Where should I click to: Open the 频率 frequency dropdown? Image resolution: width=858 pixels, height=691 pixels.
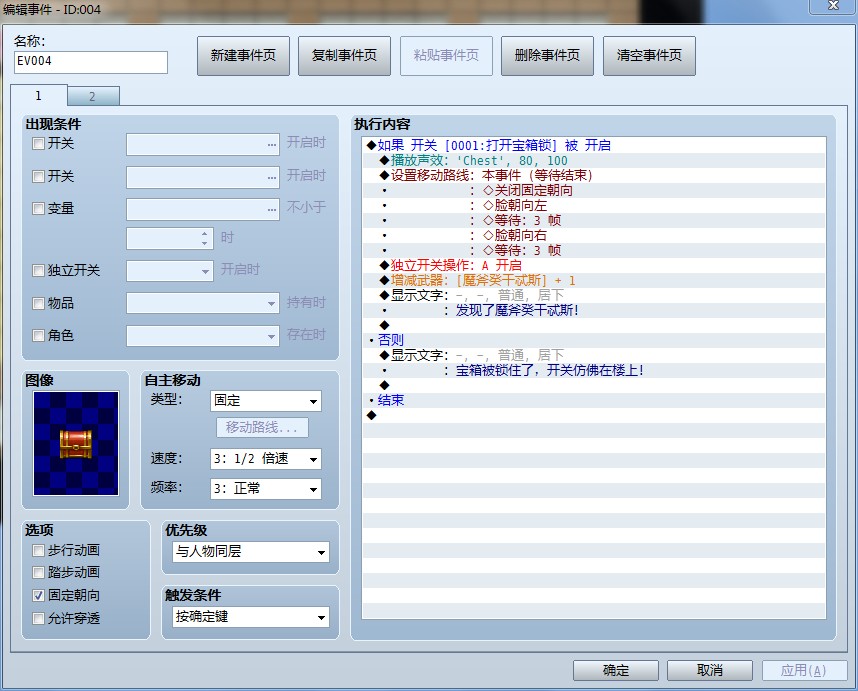point(265,489)
